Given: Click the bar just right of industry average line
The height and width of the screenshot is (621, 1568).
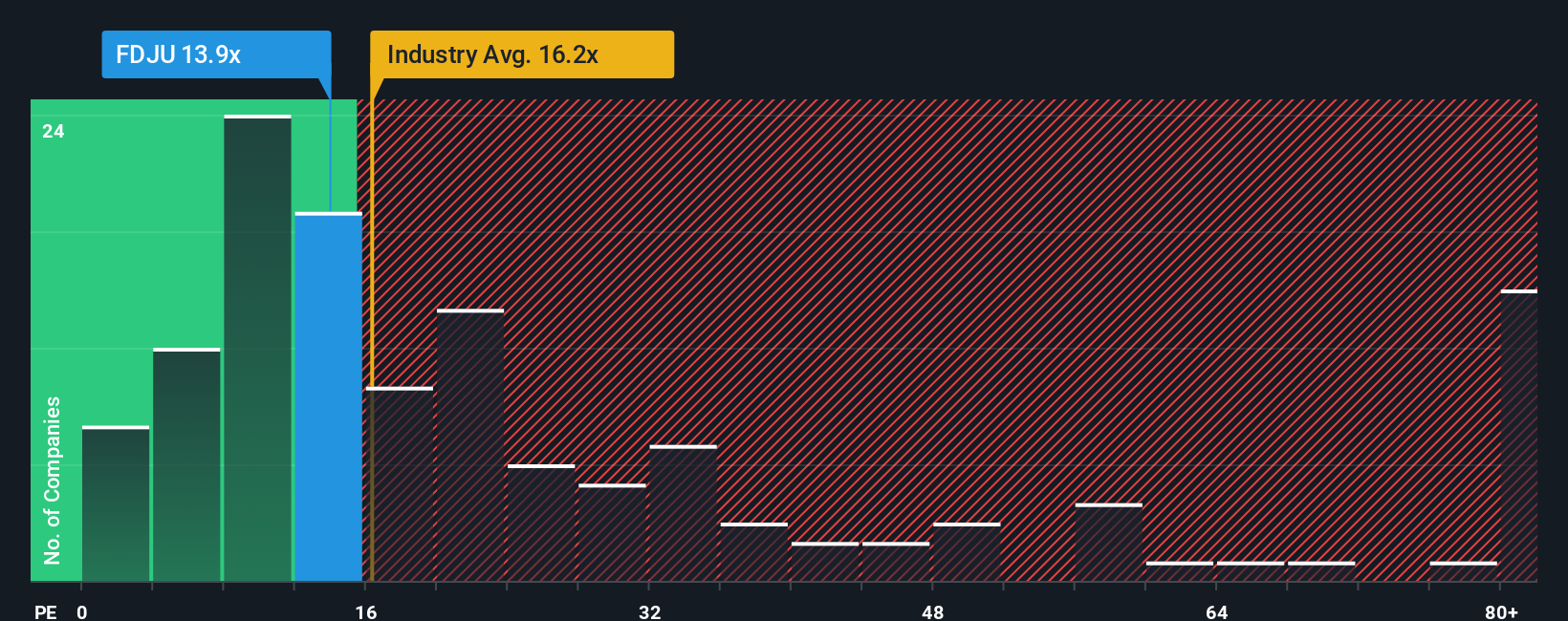Looking at the screenshot, I should point(400,484).
